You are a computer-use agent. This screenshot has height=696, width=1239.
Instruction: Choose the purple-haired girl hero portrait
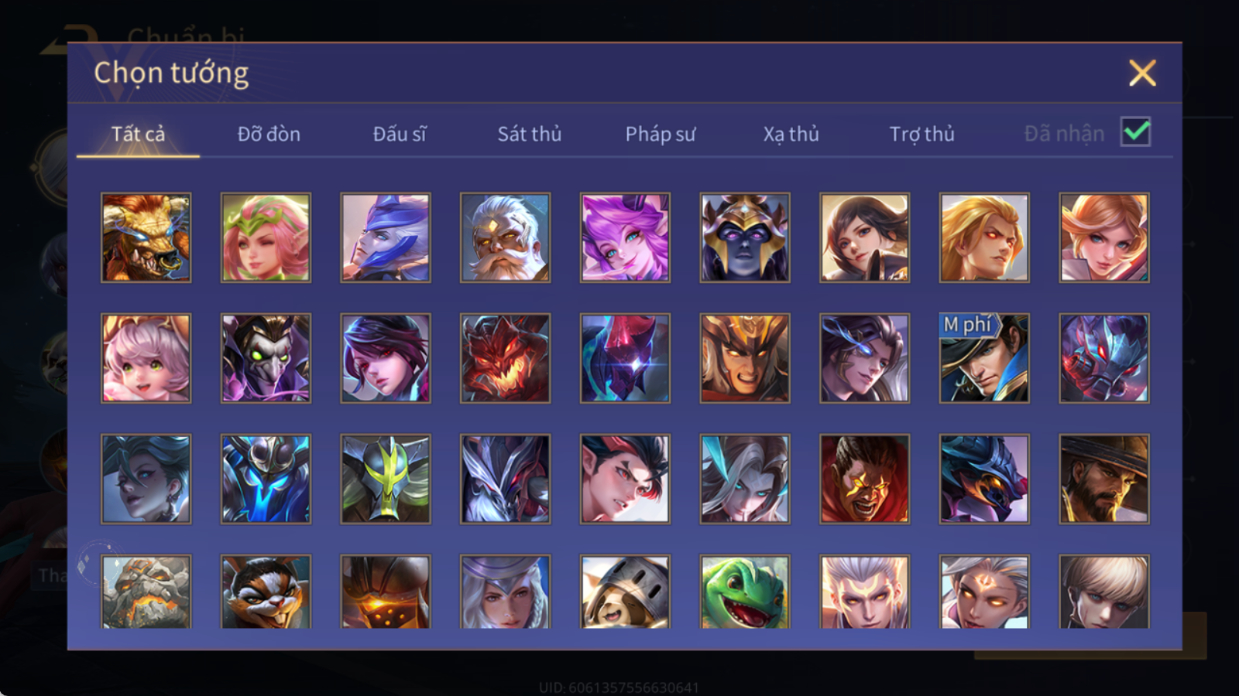coord(625,238)
